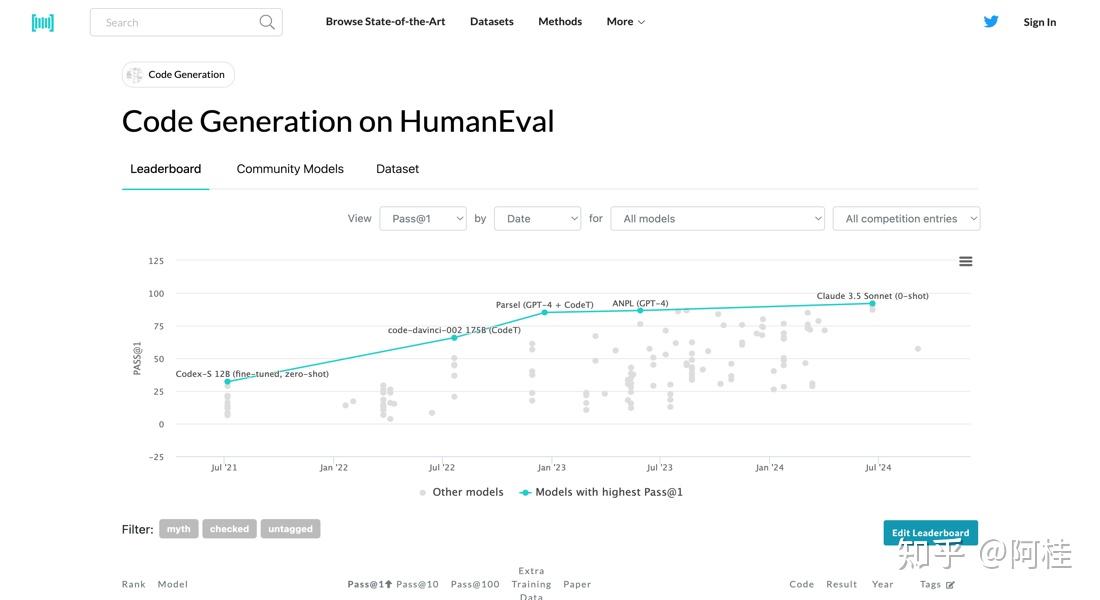Expand the All competition entries dropdown

point(906,218)
